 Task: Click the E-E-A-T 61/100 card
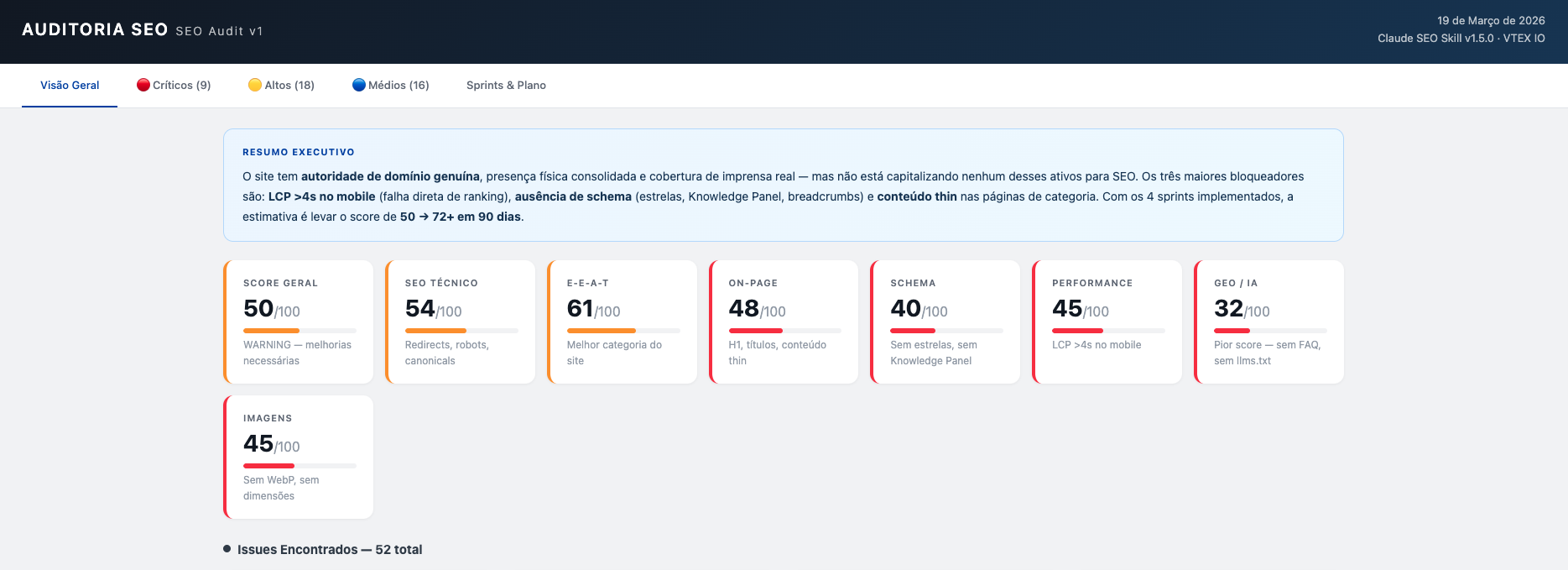[x=623, y=322]
